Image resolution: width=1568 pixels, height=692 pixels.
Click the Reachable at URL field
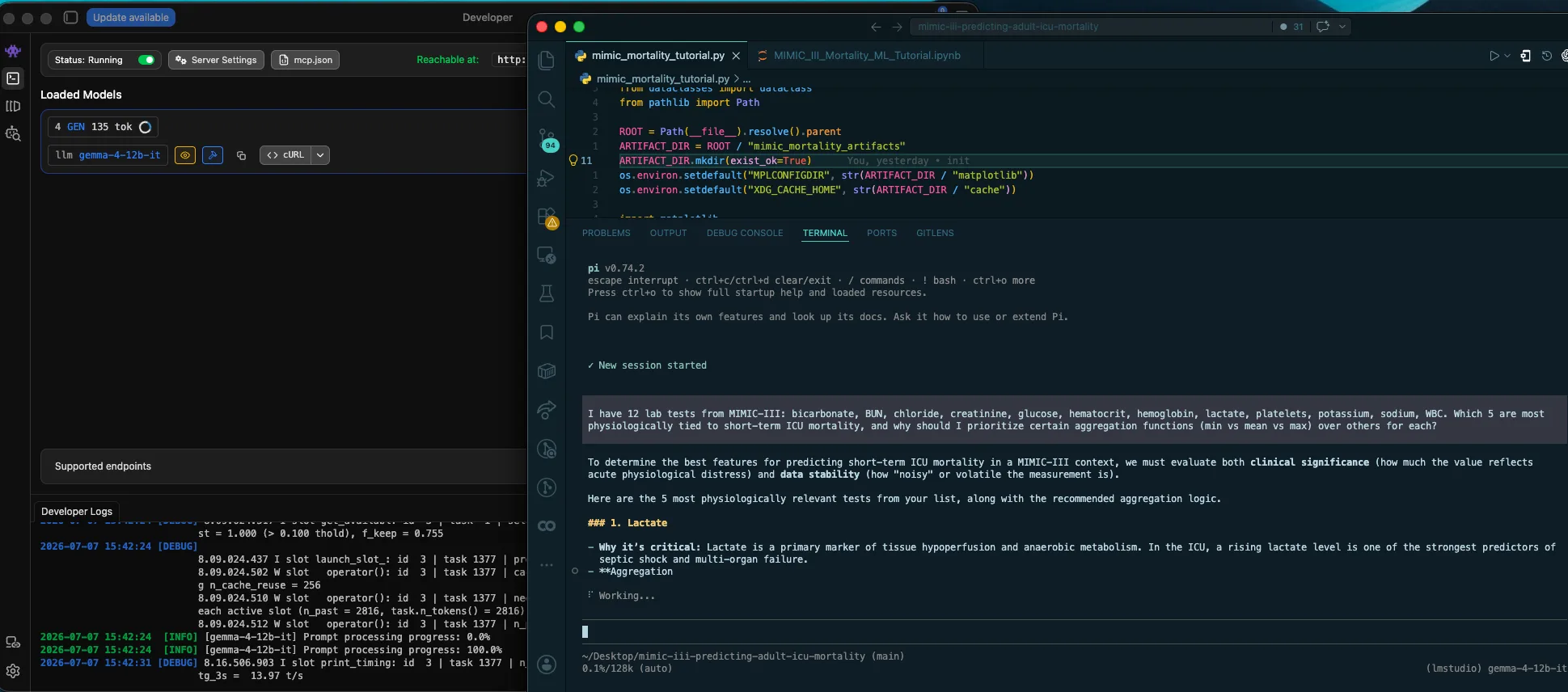pyautogui.click(x=510, y=60)
